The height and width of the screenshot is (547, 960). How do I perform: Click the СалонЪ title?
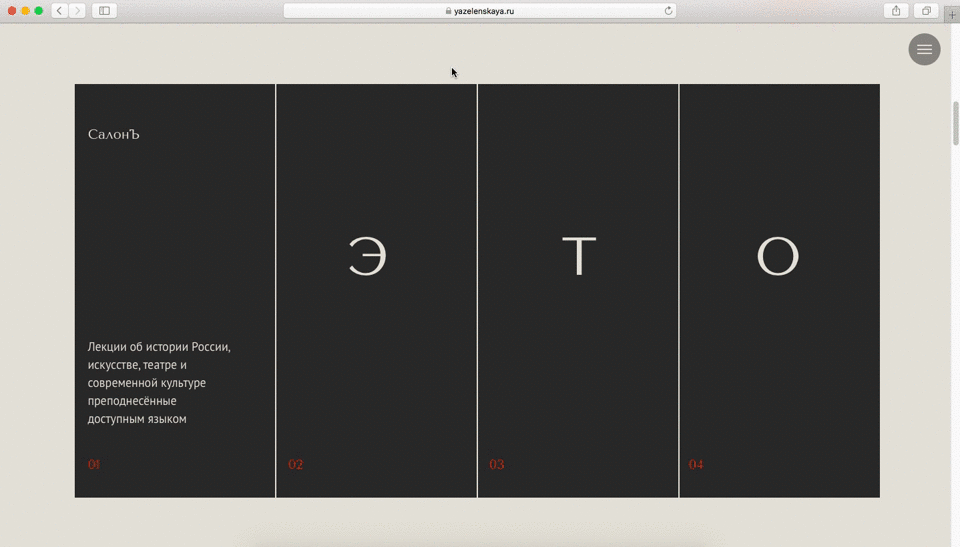coord(114,134)
